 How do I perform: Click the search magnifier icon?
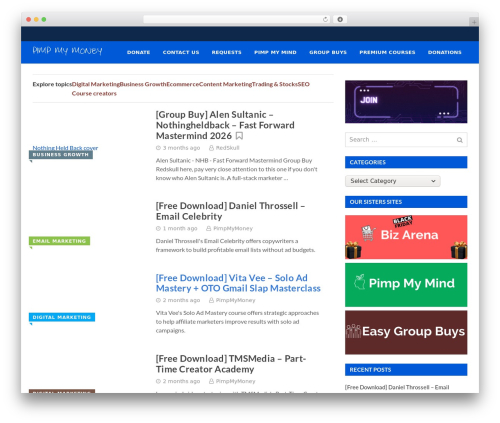460,140
